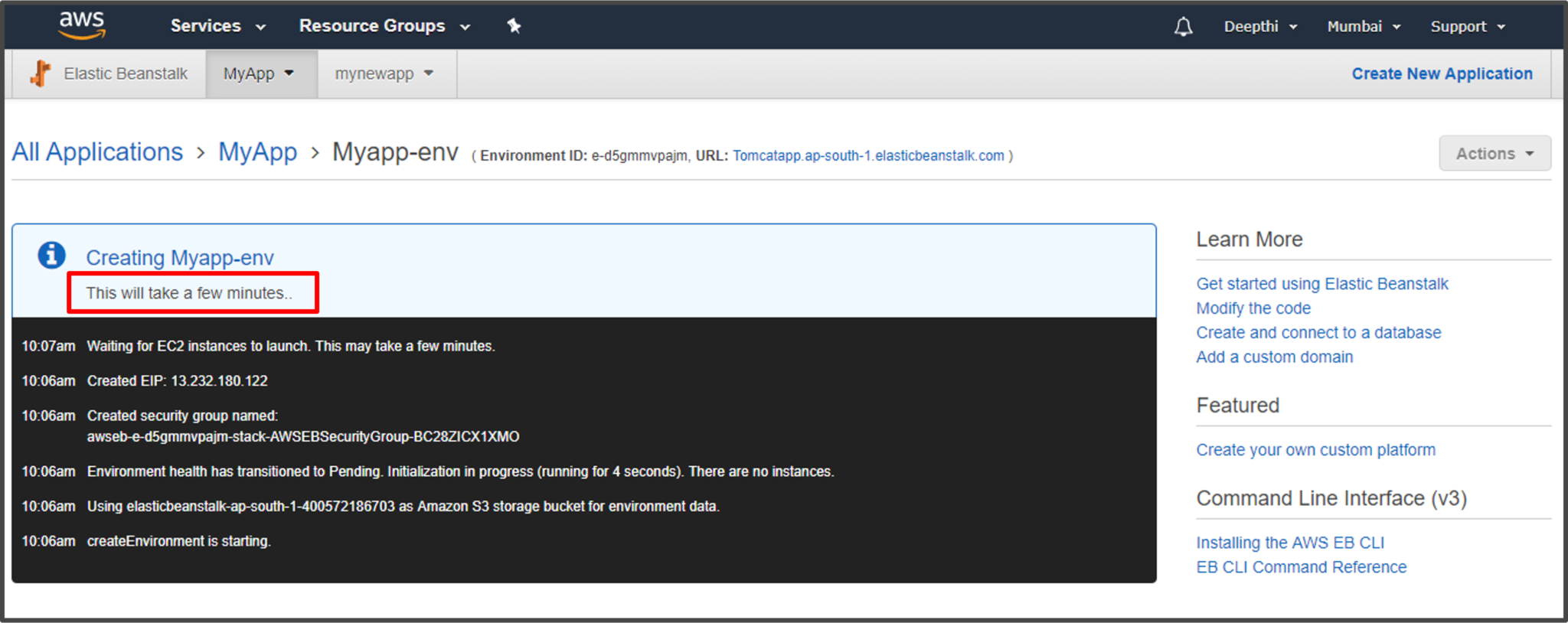The image size is (1568, 623).
Task: Open Installing the AWS EB CLI
Action: point(1290,543)
